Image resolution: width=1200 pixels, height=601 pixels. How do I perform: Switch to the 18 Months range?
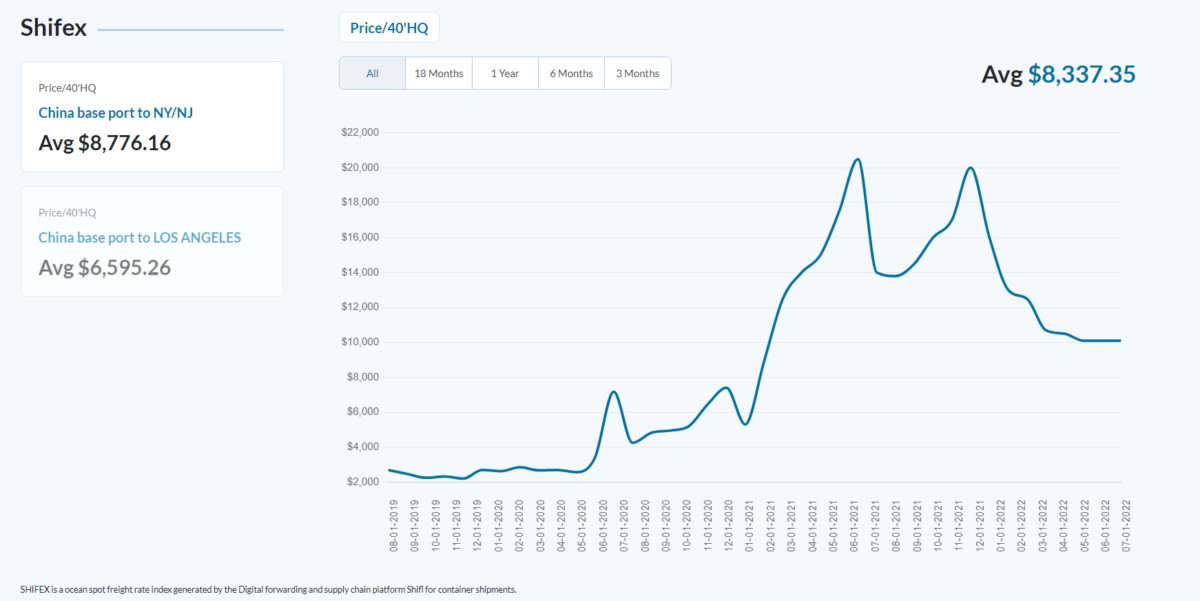(438, 73)
